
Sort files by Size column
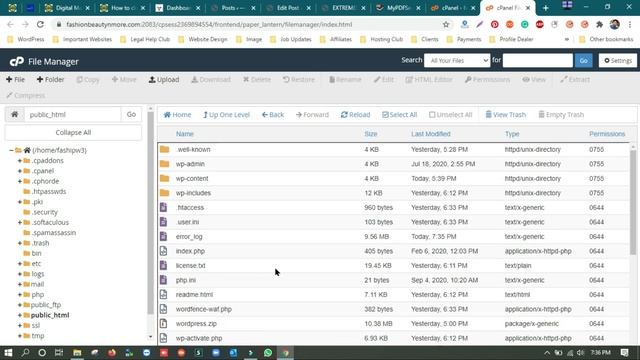coord(371,134)
